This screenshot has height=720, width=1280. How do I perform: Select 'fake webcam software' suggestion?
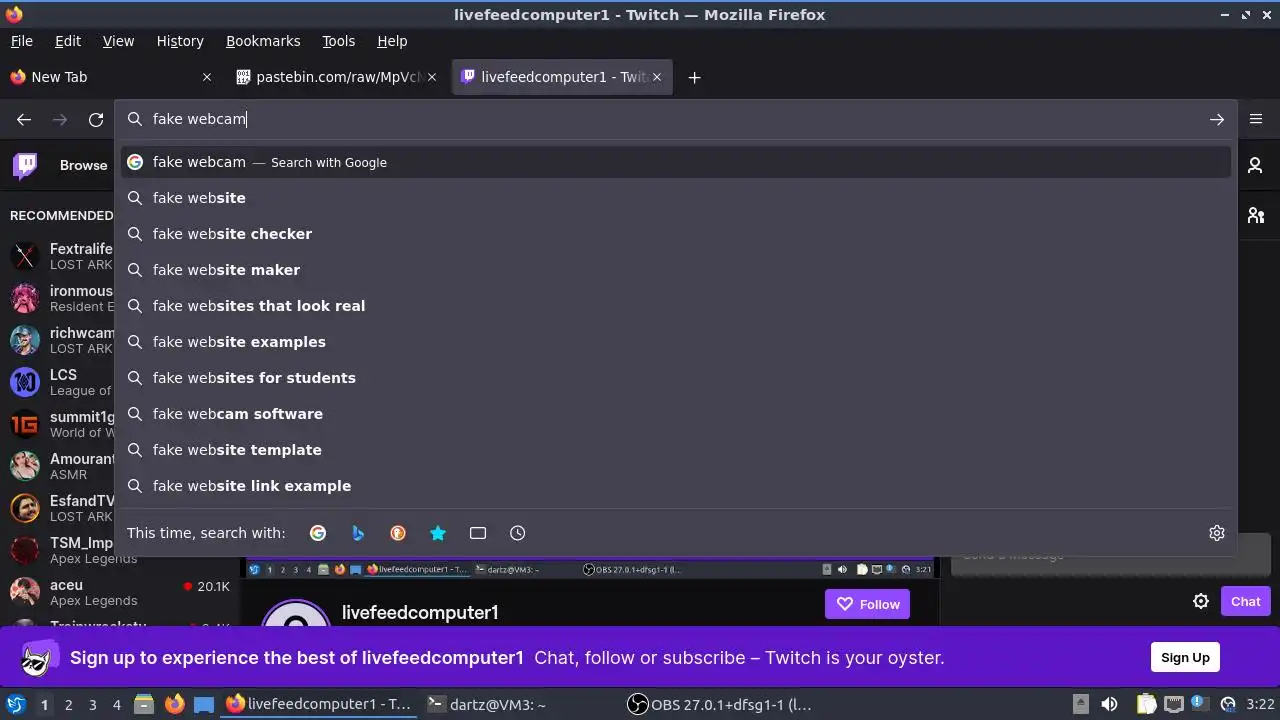[676, 414]
